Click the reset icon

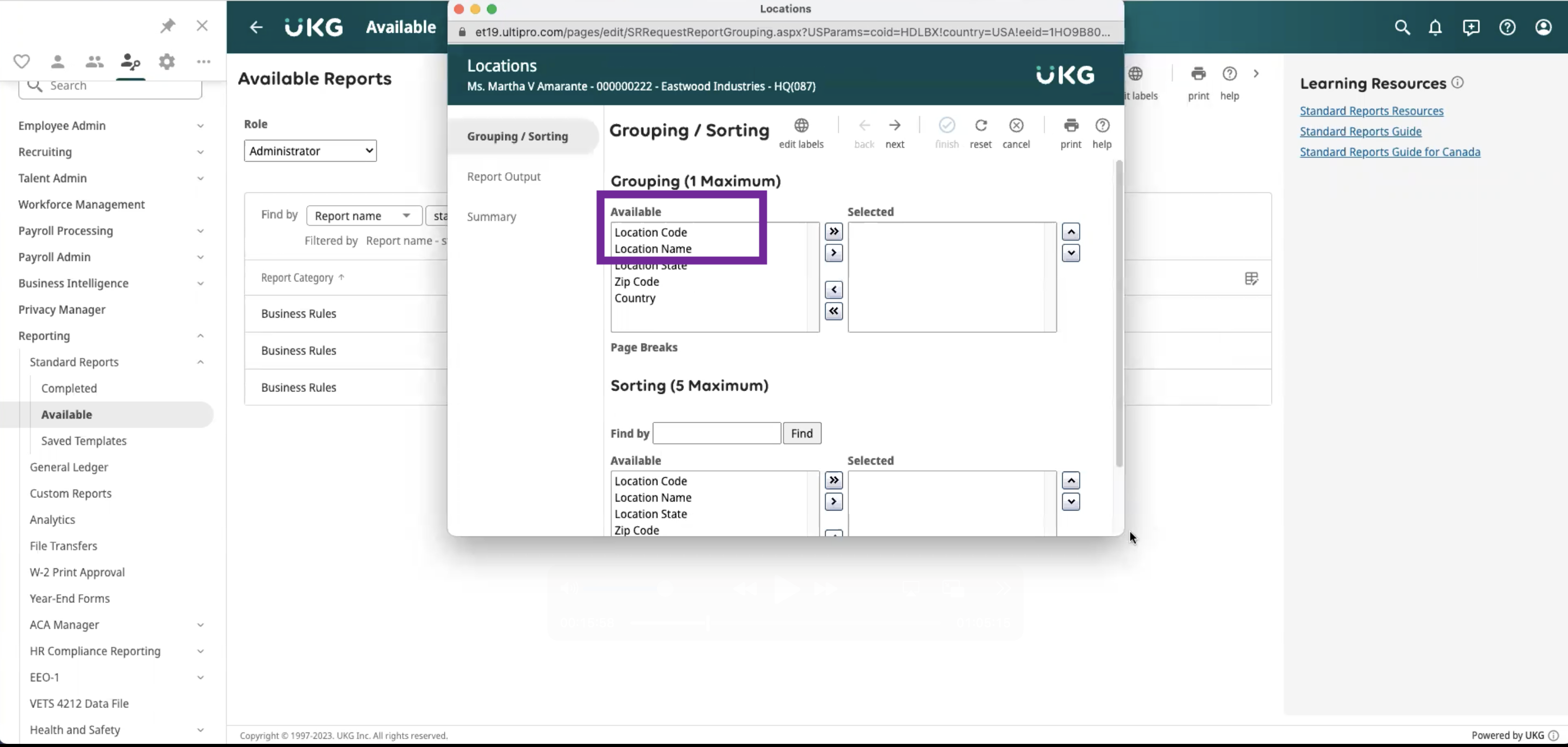[x=980, y=126]
